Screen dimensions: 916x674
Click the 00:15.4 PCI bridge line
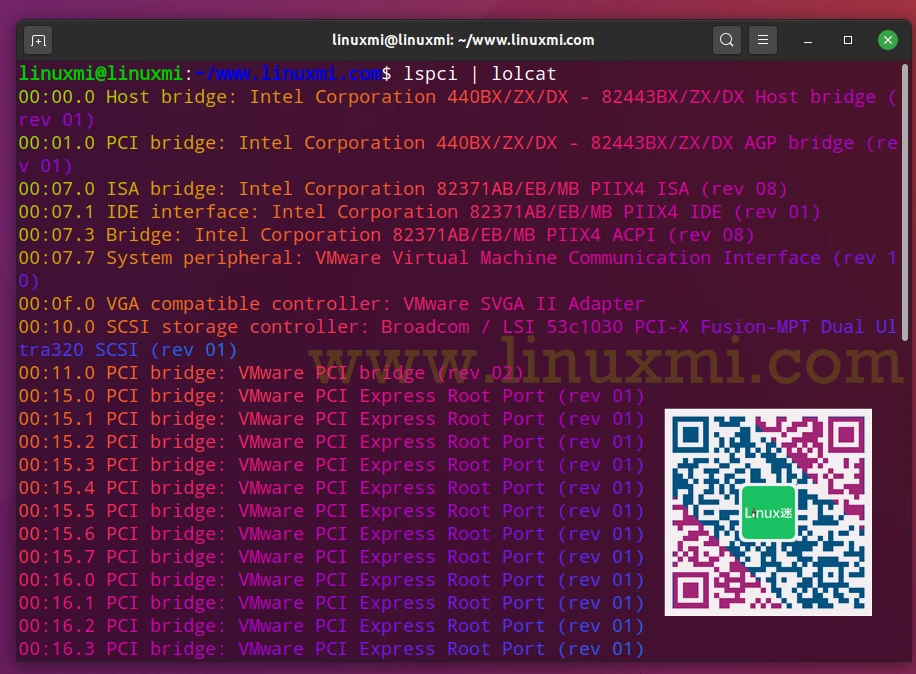click(331, 488)
